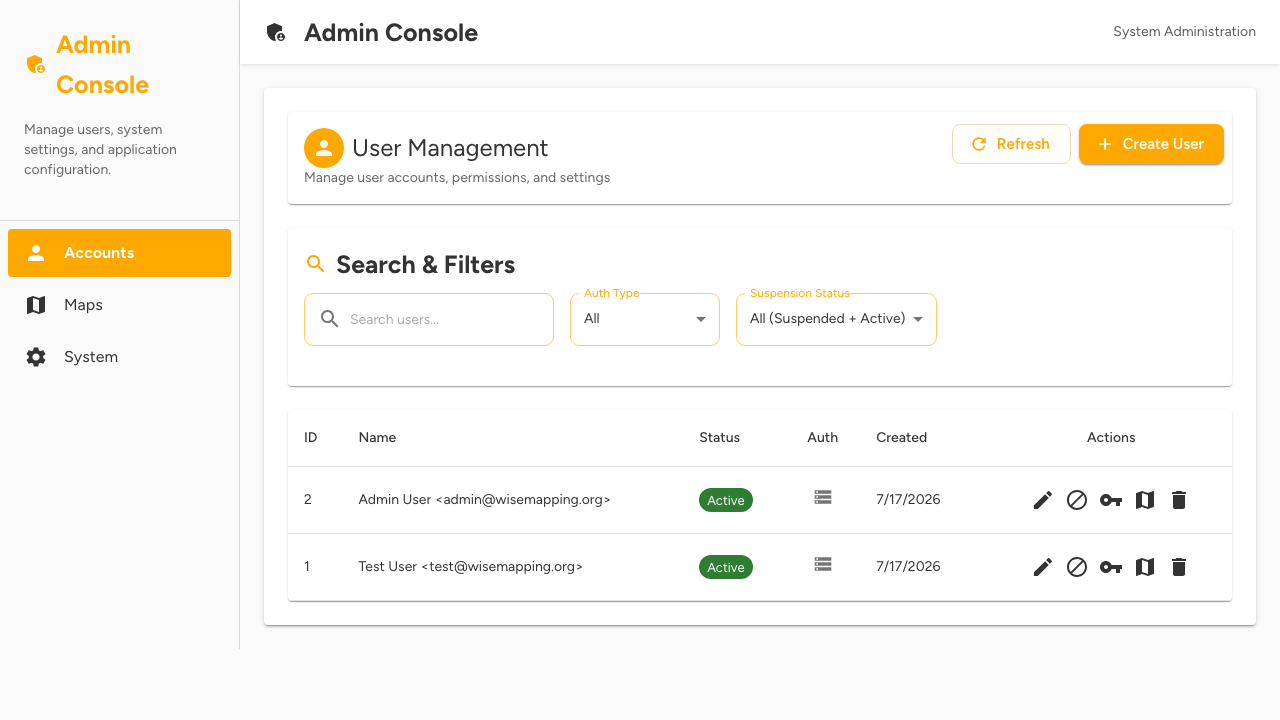Click the created date in Admin User row
Viewport: 1280px width, 720px height.
908,499
